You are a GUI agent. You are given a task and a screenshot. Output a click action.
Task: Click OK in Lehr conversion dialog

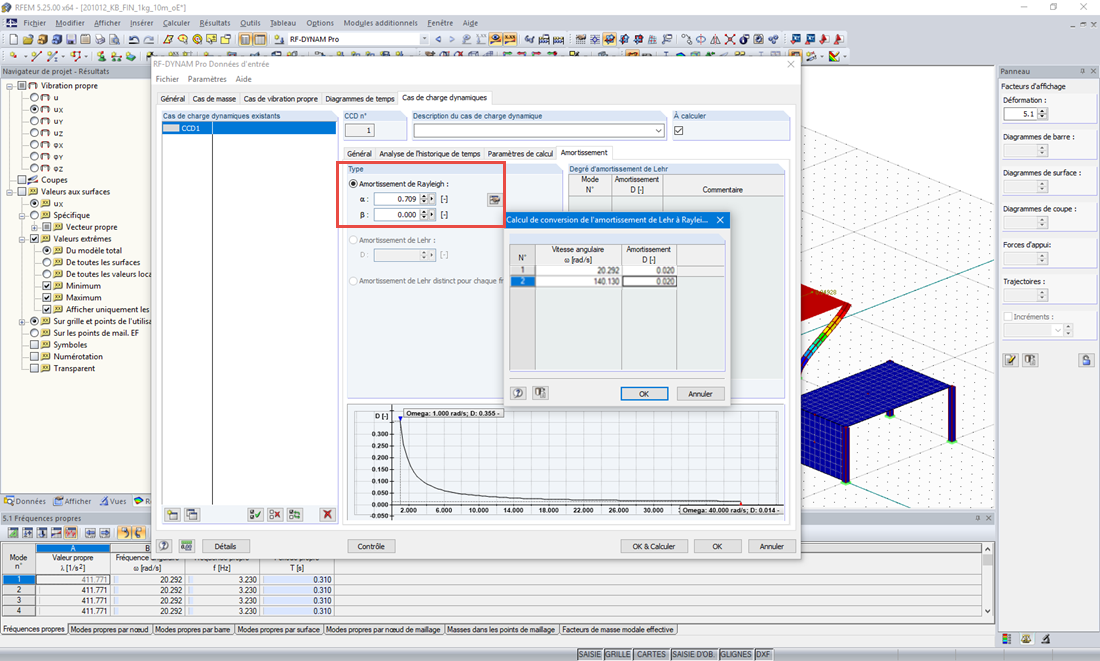(644, 394)
